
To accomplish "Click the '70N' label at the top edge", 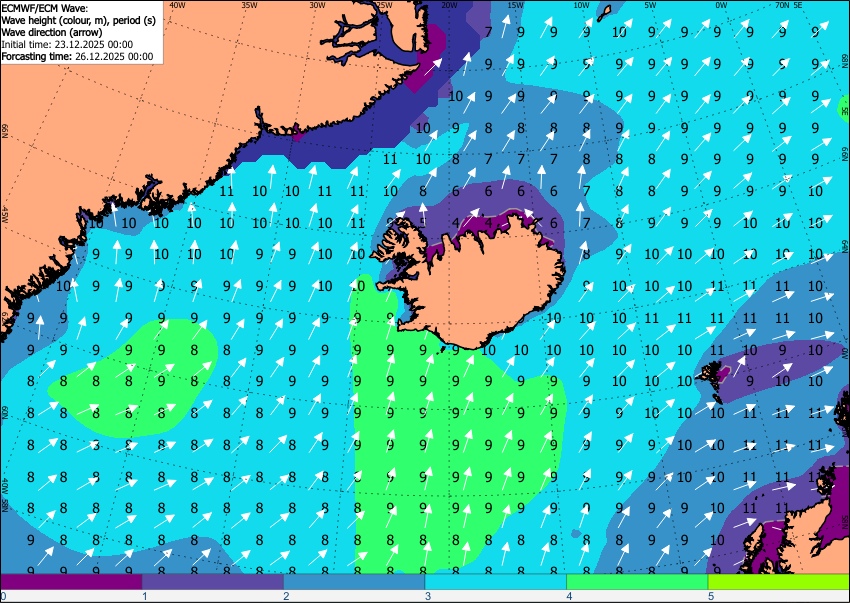I will pos(782,5).
